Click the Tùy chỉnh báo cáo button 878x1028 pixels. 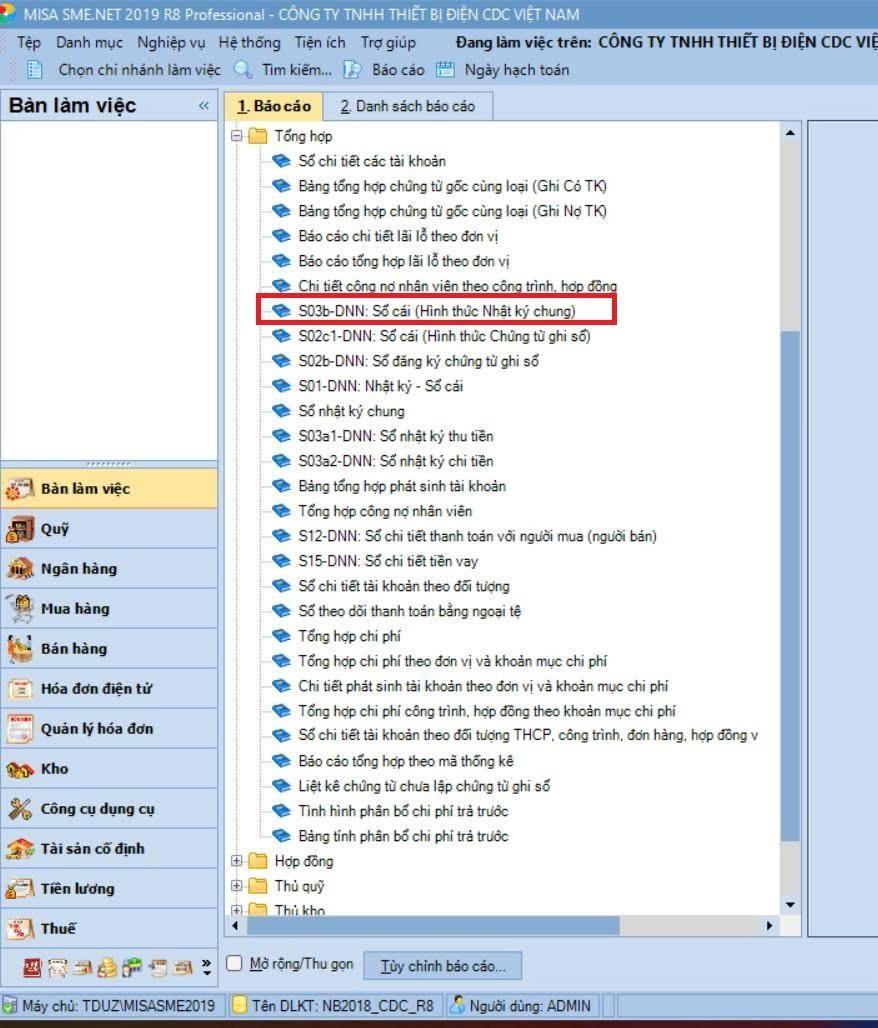[x=443, y=966]
